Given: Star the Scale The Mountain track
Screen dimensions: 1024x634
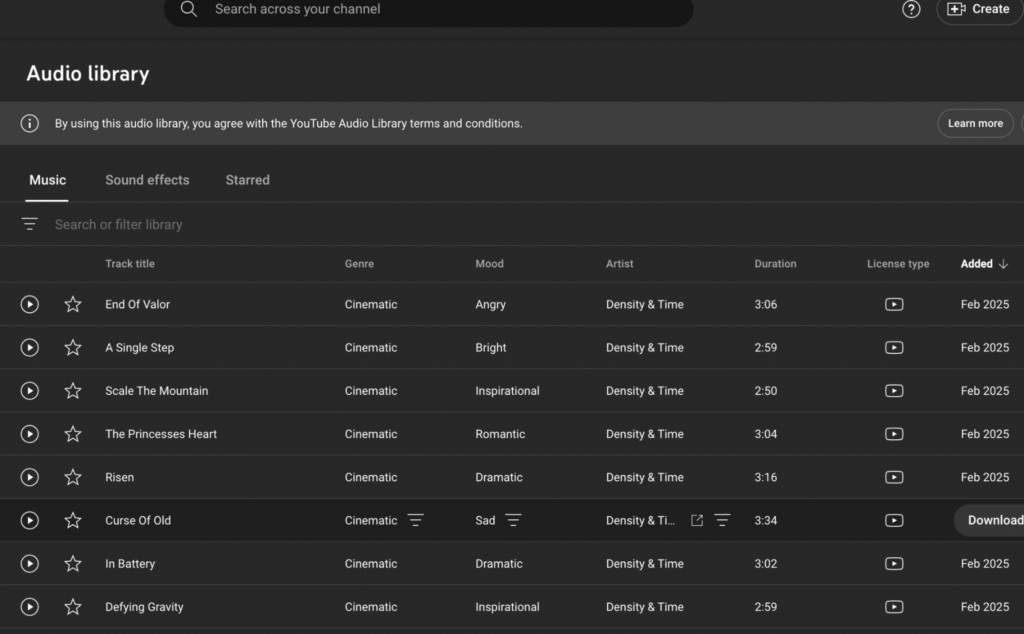Looking at the screenshot, I should [72, 390].
